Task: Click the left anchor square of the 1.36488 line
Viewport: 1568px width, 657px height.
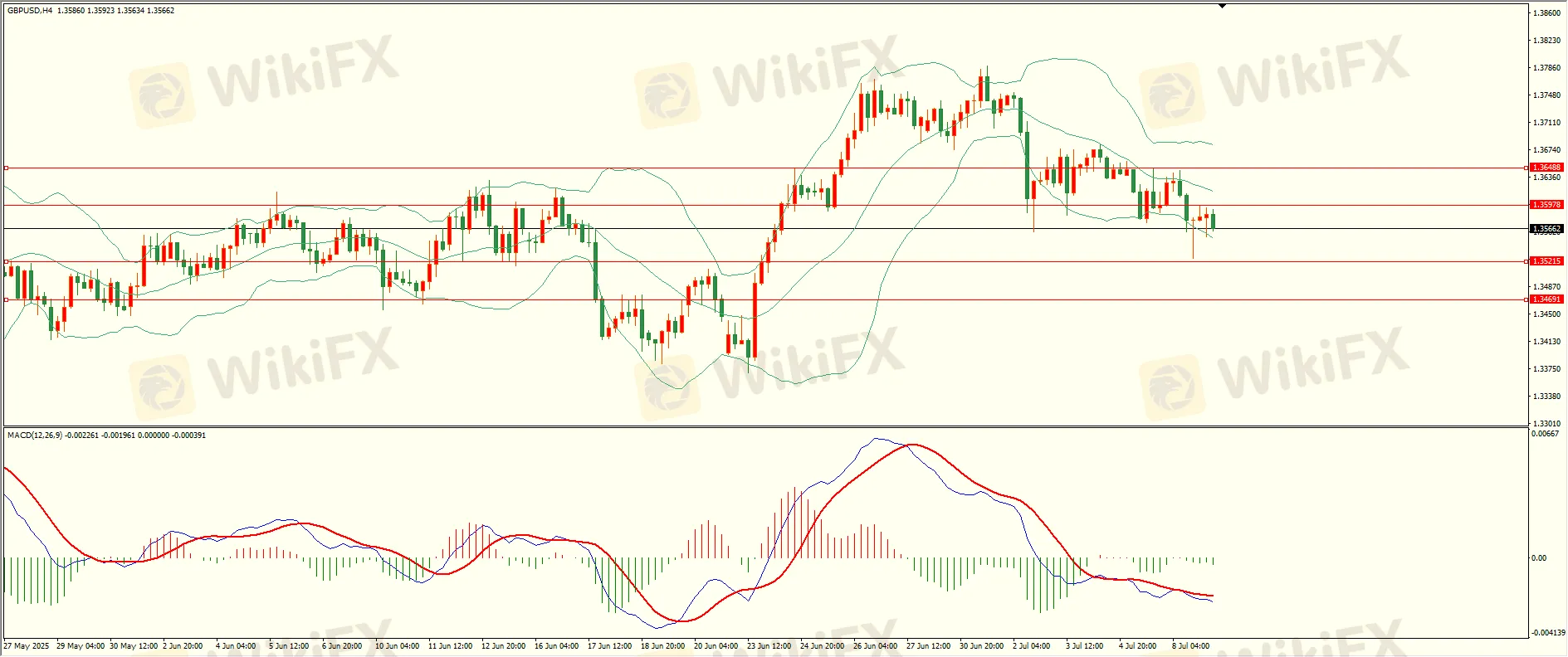Action: (6, 168)
